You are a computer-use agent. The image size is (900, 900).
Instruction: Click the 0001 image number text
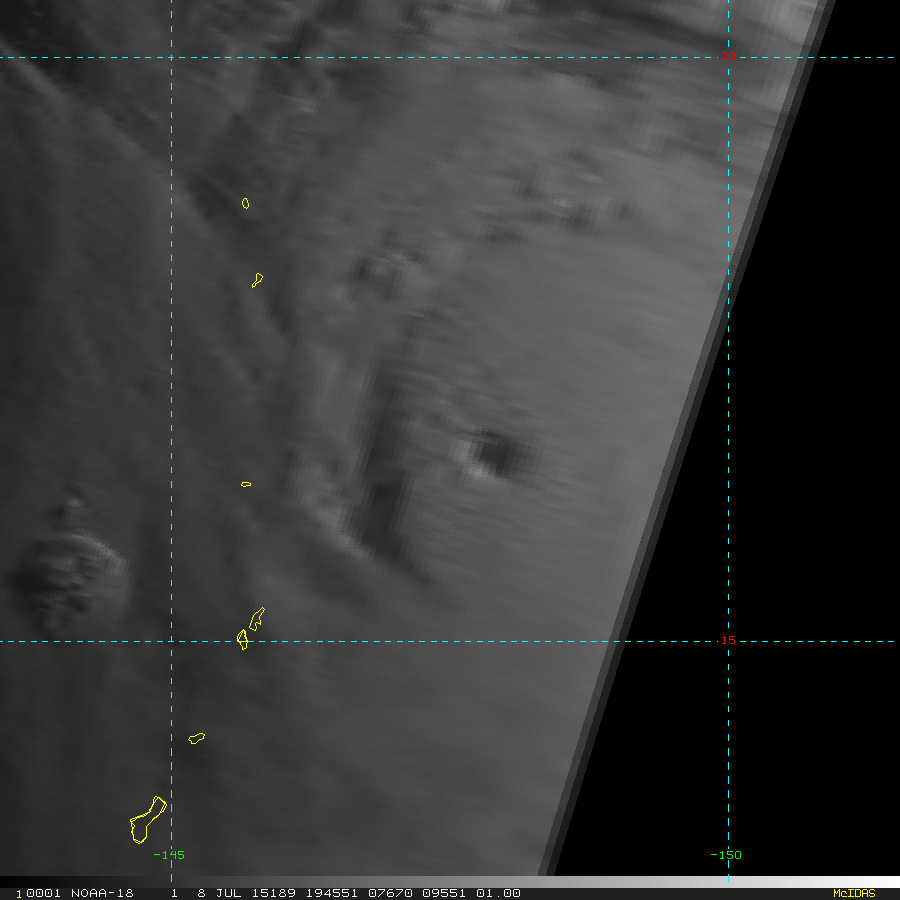[x=44, y=893]
